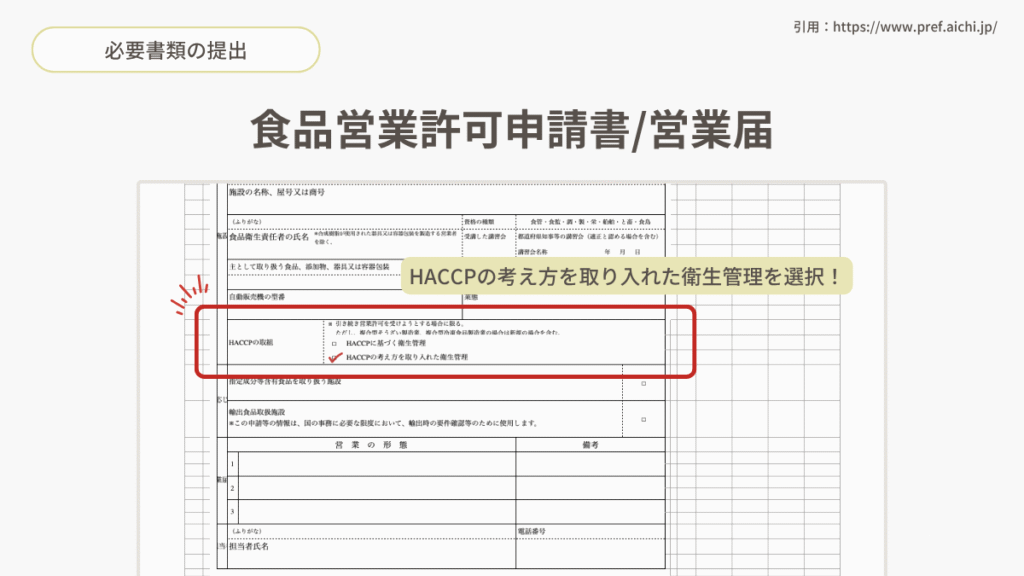Click the 輸出食品取扱施設 label text
This screenshot has height=576, width=1024.
click(257, 412)
